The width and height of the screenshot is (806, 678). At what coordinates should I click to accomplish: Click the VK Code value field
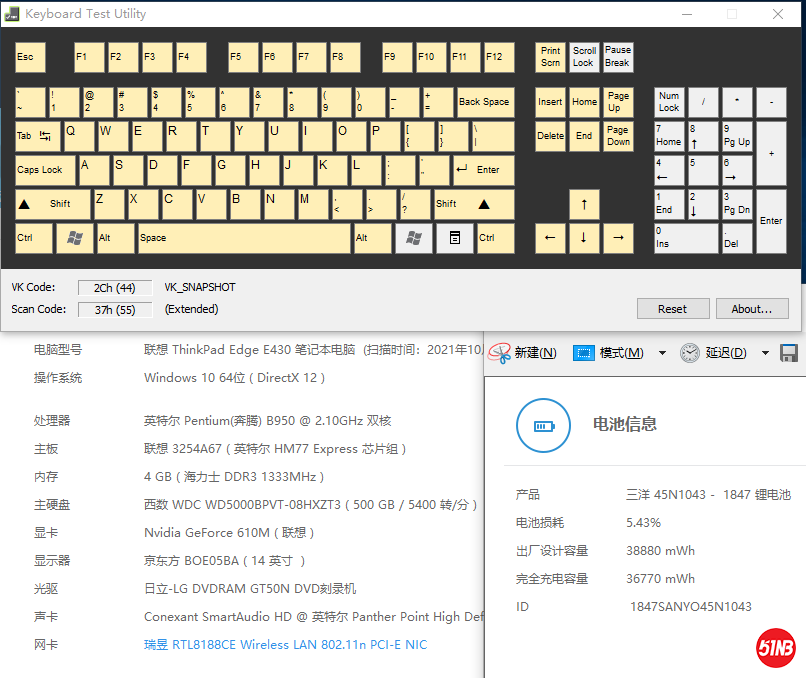click(115, 288)
